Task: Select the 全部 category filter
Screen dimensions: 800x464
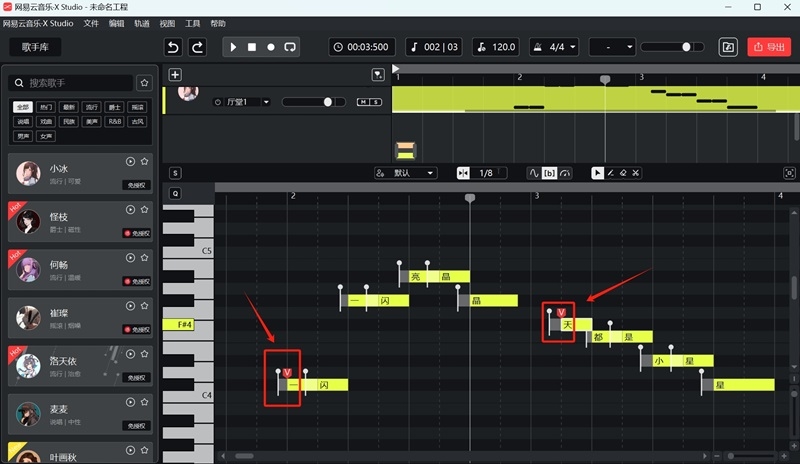Action: point(23,107)
